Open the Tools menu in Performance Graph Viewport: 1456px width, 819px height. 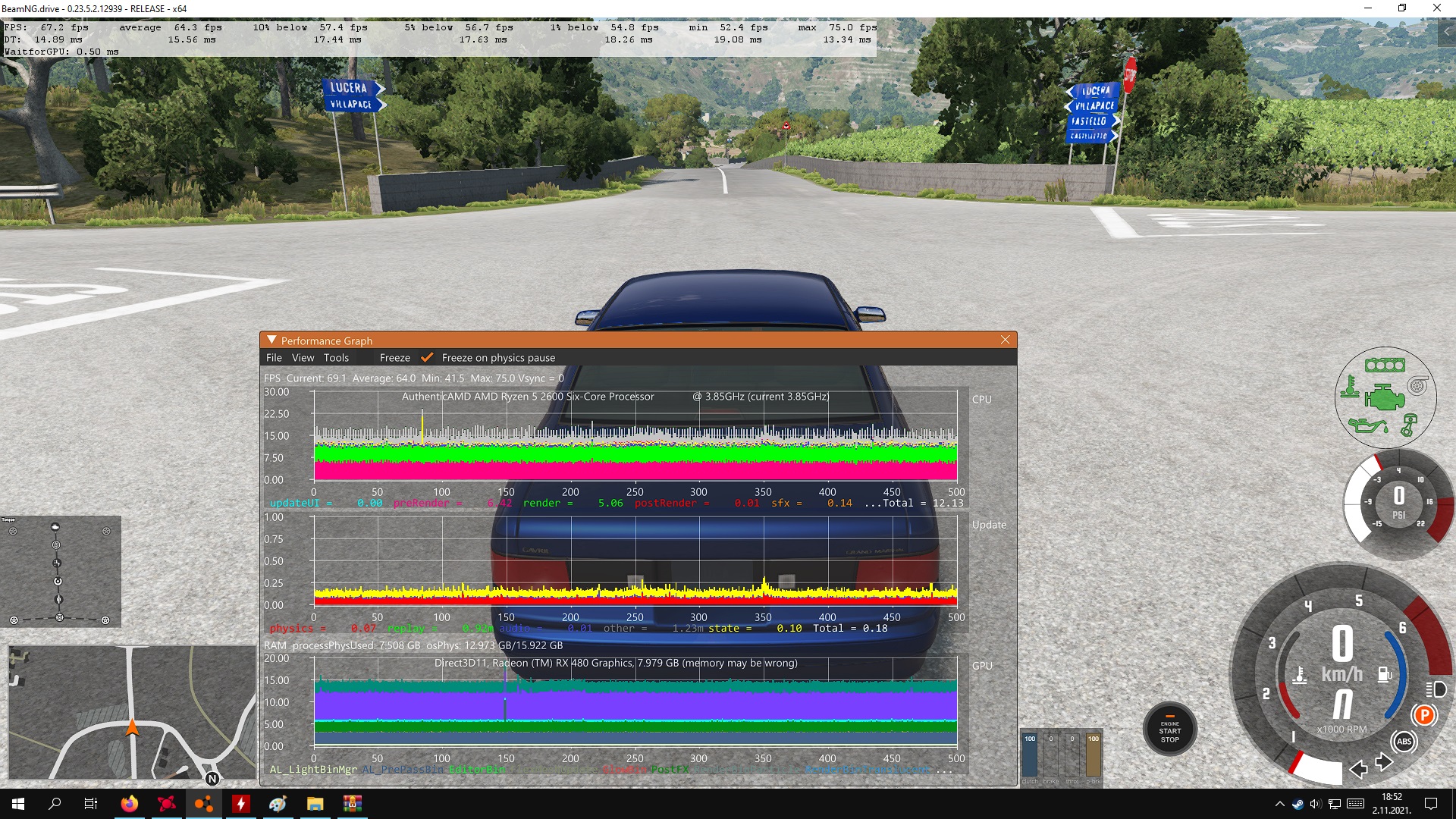click(336, 358)
